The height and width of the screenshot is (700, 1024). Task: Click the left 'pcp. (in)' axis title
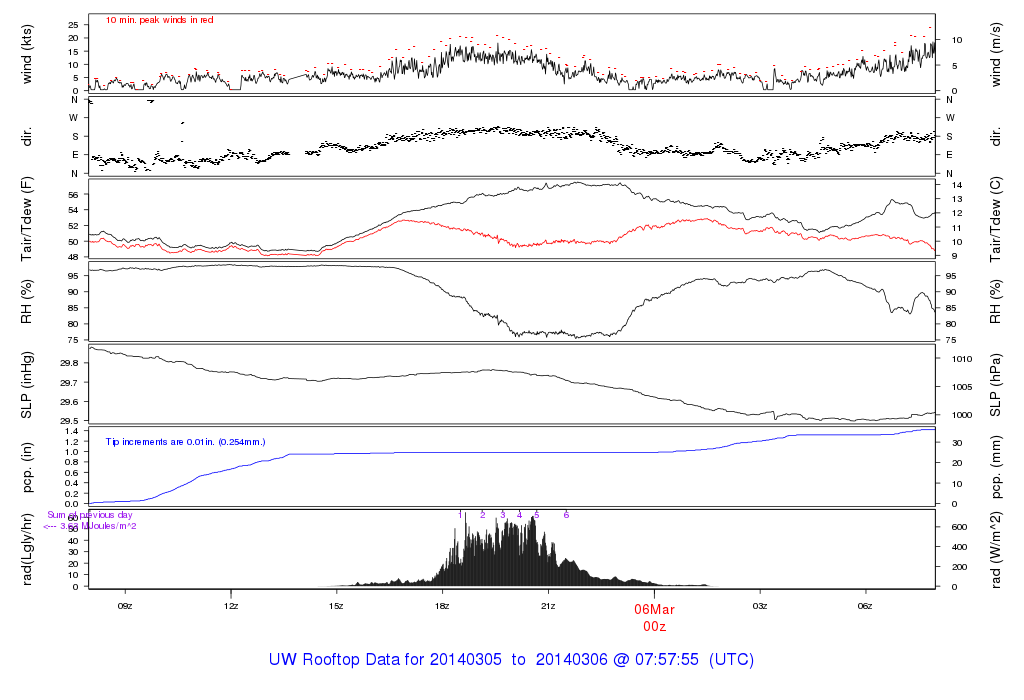pos(27,467)
